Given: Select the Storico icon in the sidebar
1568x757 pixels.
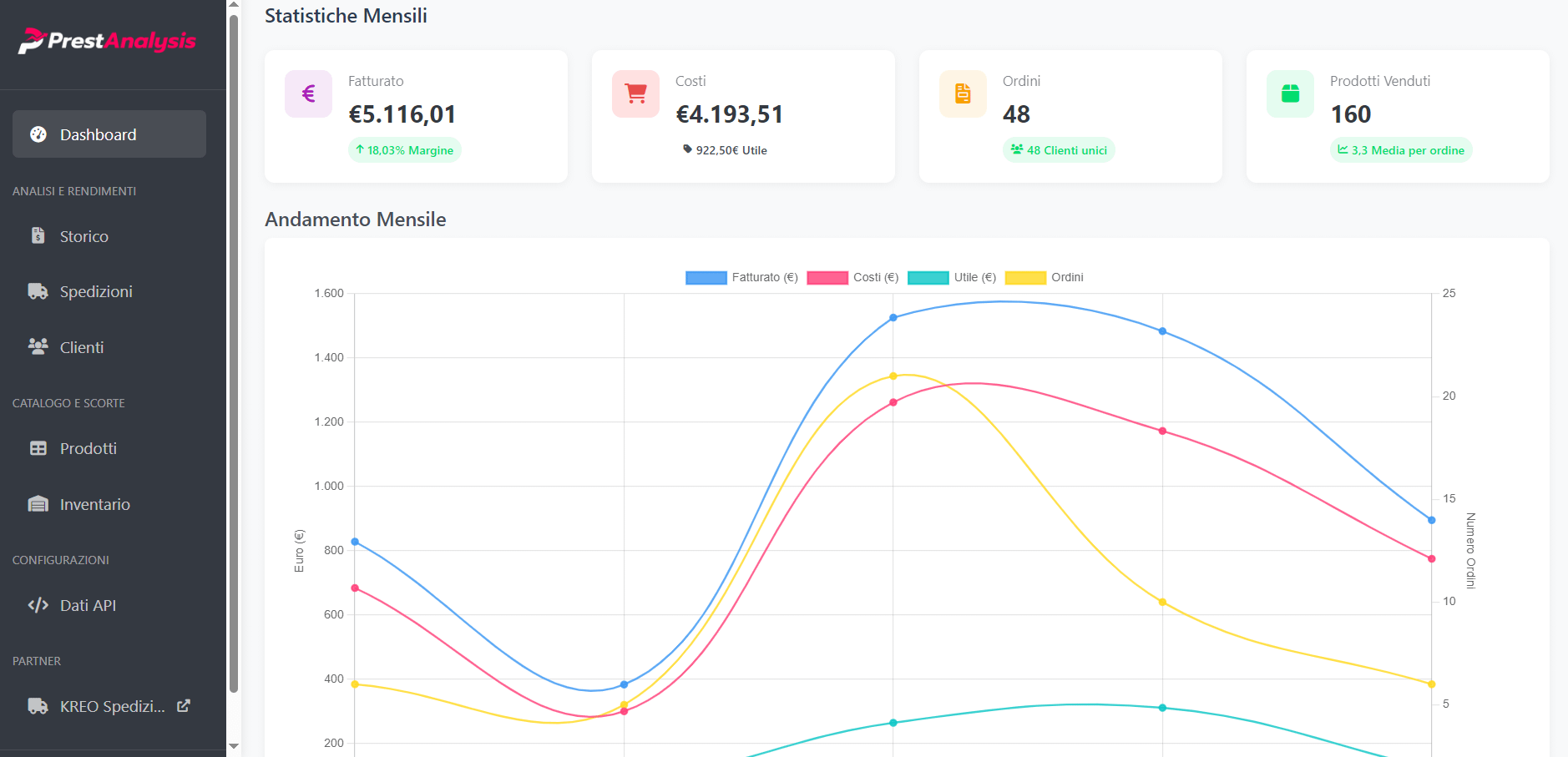Looking at the screenshot, I should 38,235.
